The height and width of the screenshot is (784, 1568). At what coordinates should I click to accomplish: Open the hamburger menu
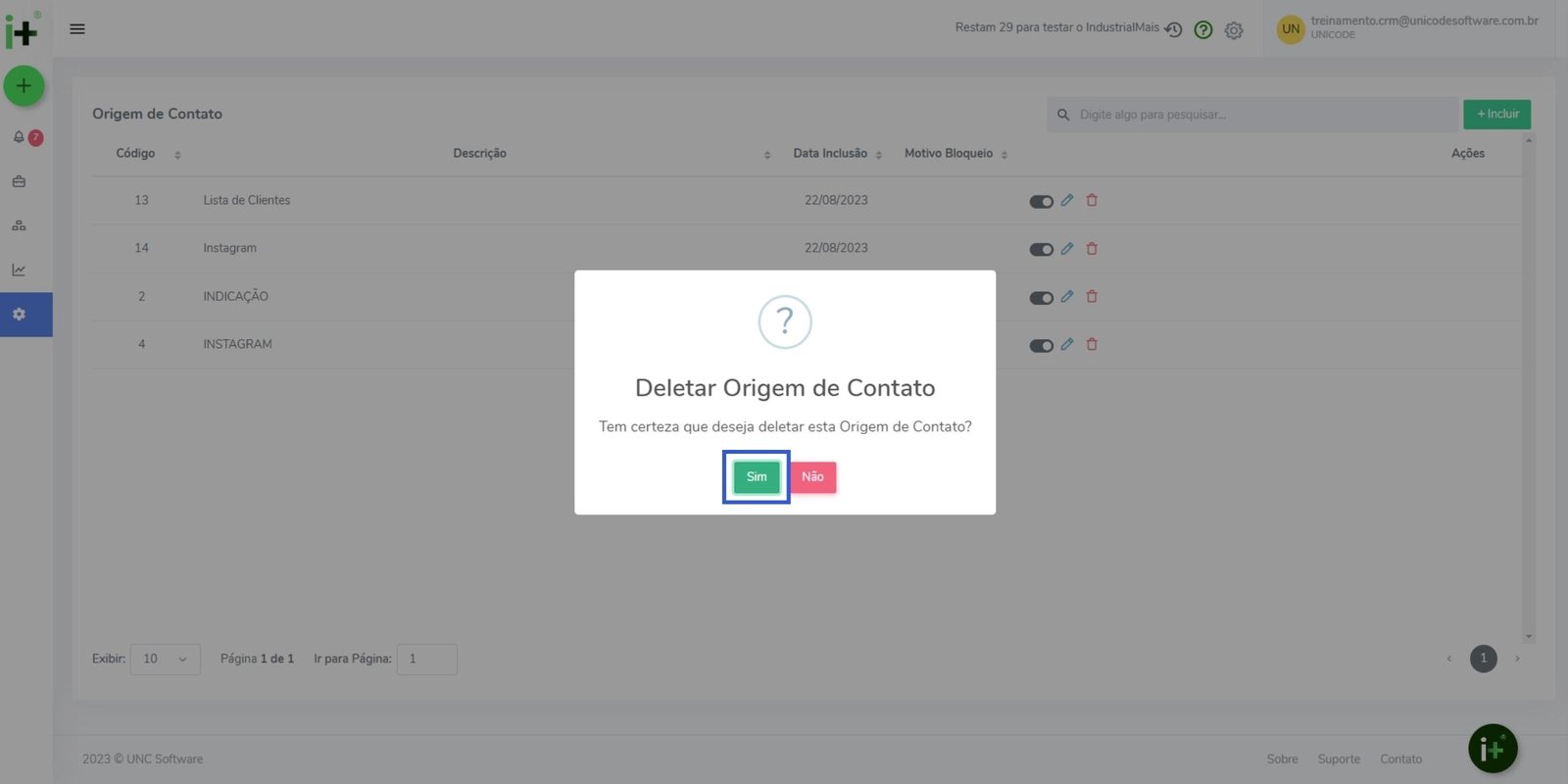click(77, 29)
